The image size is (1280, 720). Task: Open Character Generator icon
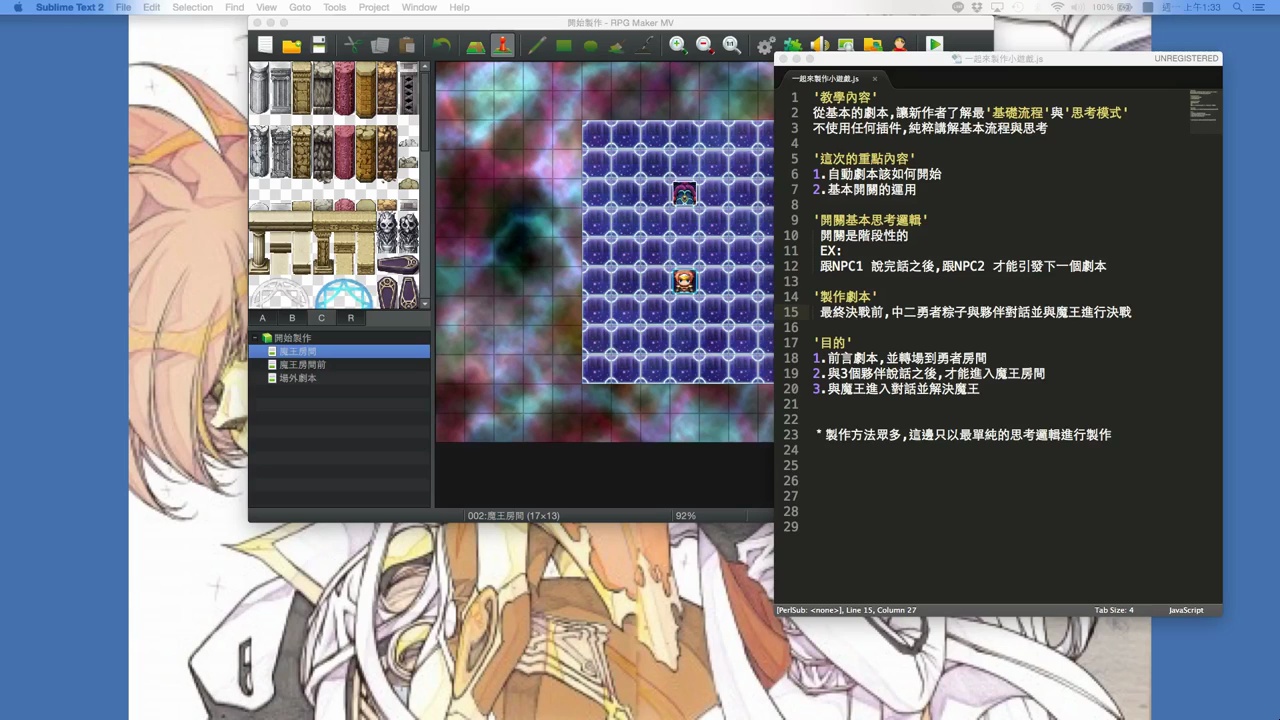(899, 45)
